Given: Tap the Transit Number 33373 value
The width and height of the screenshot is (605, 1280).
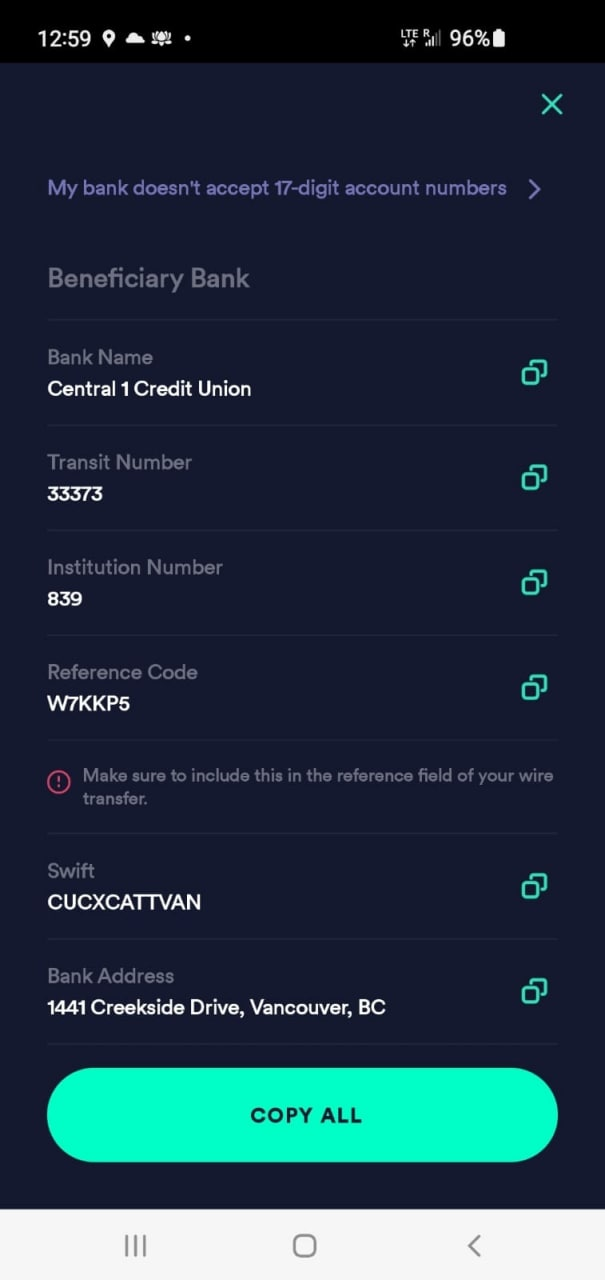Looking at the screenshot, I should pyautogui.click(x=75, y=494).
